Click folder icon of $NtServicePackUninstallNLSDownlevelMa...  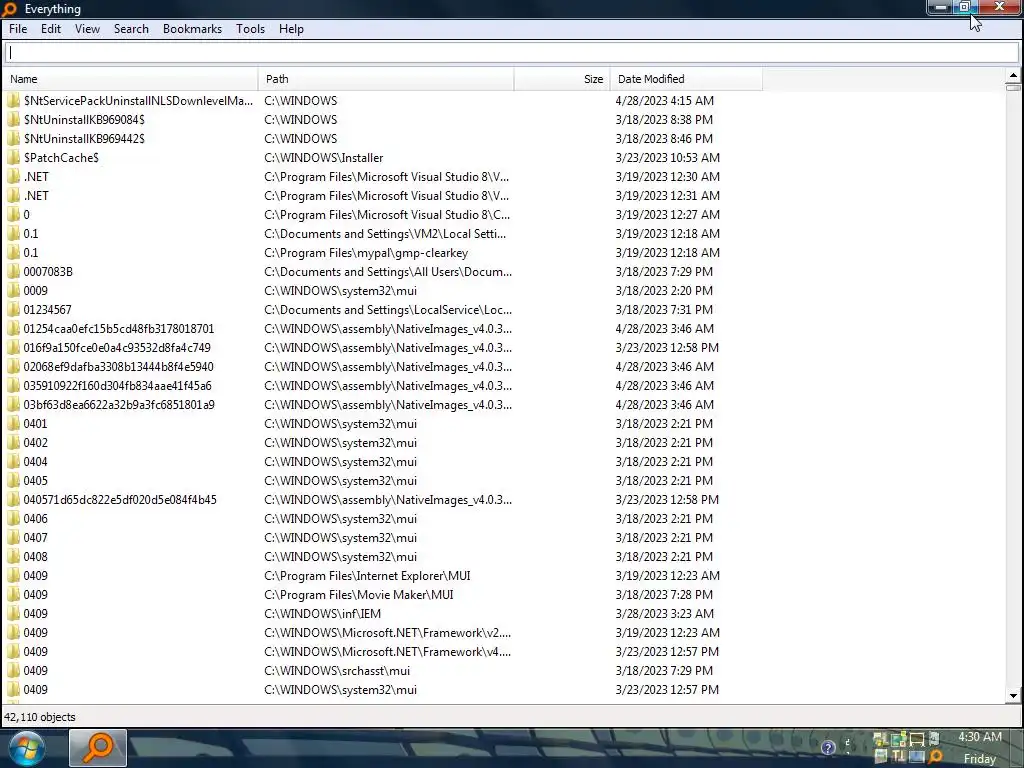pos(13,101)
